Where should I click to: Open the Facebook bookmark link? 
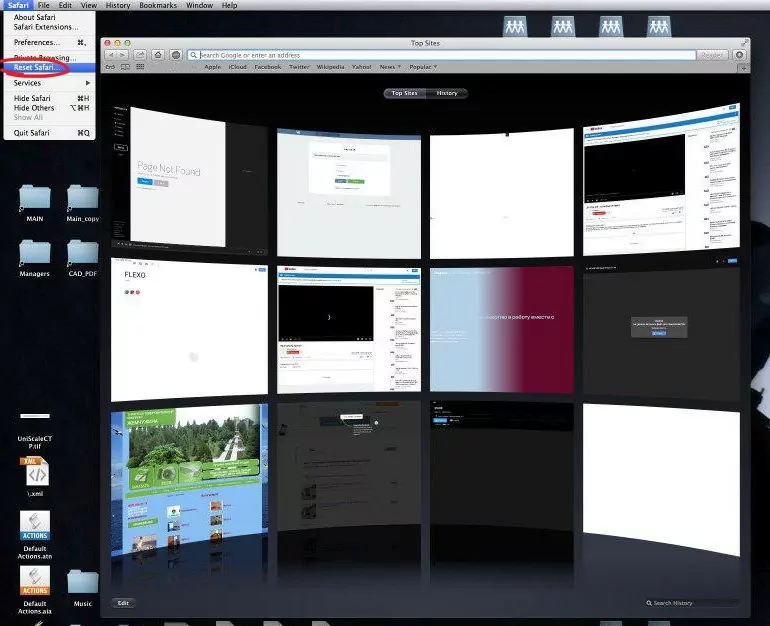point(268,67)
